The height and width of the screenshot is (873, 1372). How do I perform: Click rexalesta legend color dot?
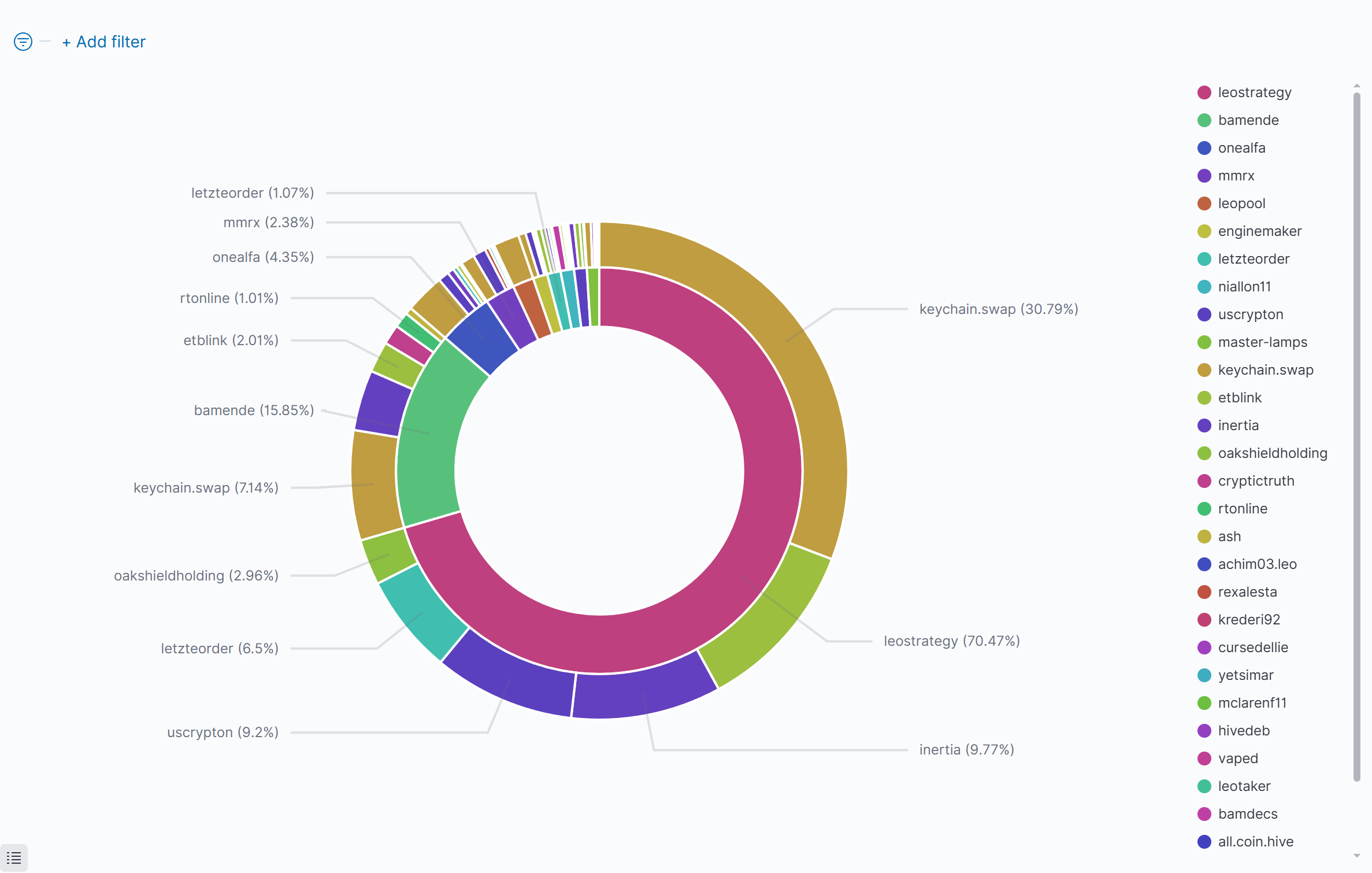1204,592
